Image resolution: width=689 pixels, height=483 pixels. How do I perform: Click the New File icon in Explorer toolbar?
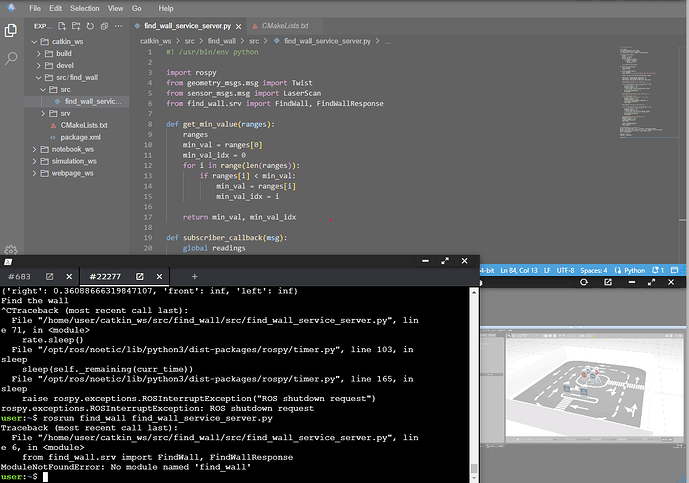(62, 24)
